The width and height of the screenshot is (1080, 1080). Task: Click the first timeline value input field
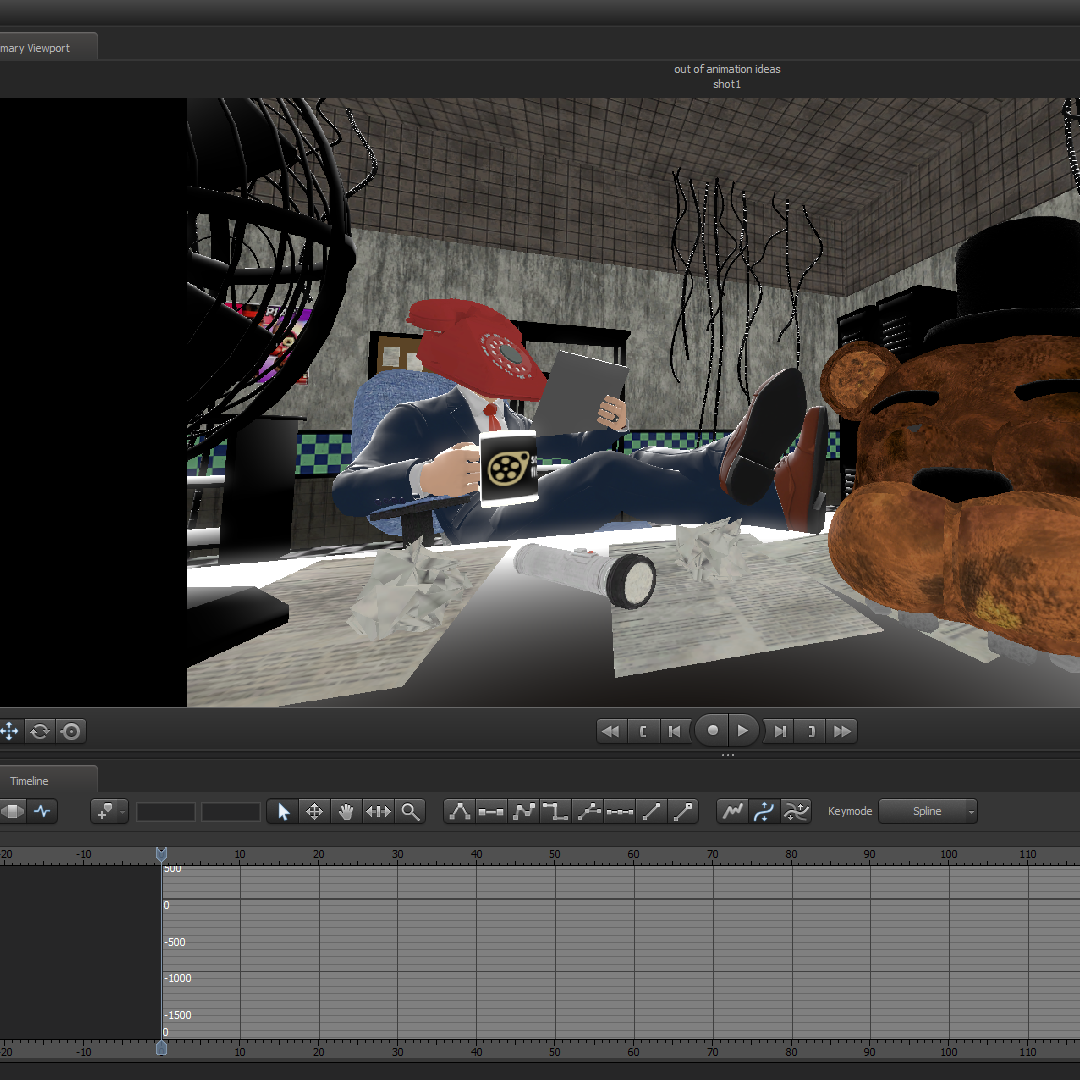pyautogui.click(x=166, y=812)
